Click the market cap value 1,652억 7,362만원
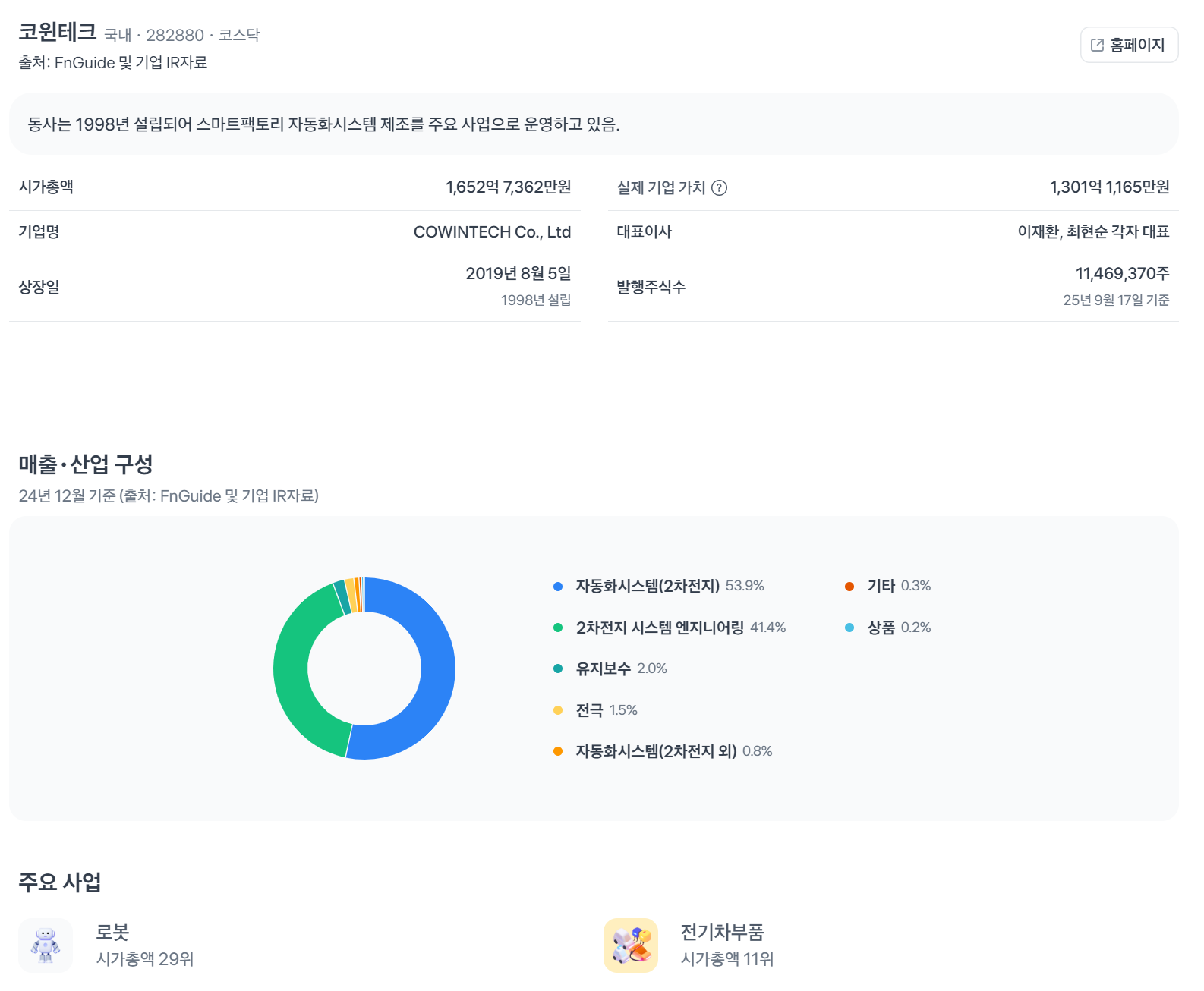This screenshot has width=1204, height=991. coord(508,187)
